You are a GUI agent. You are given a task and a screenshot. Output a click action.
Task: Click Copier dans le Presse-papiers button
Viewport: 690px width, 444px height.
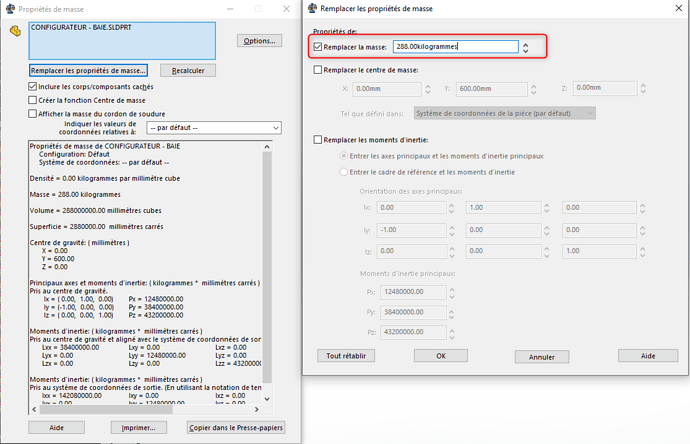(236, 427)
